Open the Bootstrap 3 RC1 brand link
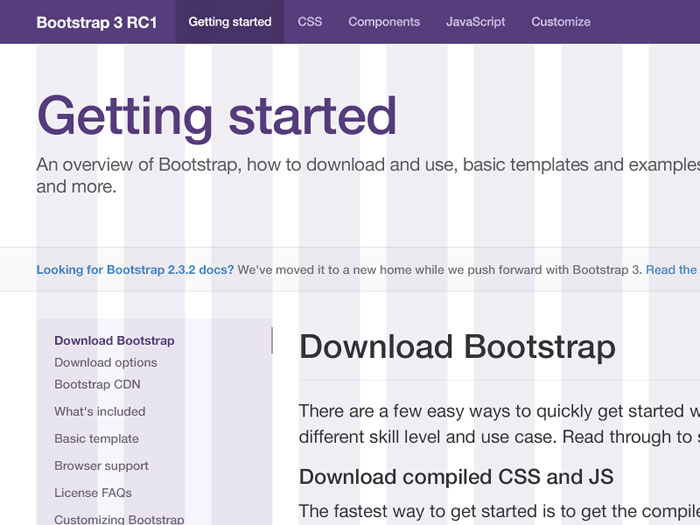This screenshot has height=525, width=700. tap(96, 22)
